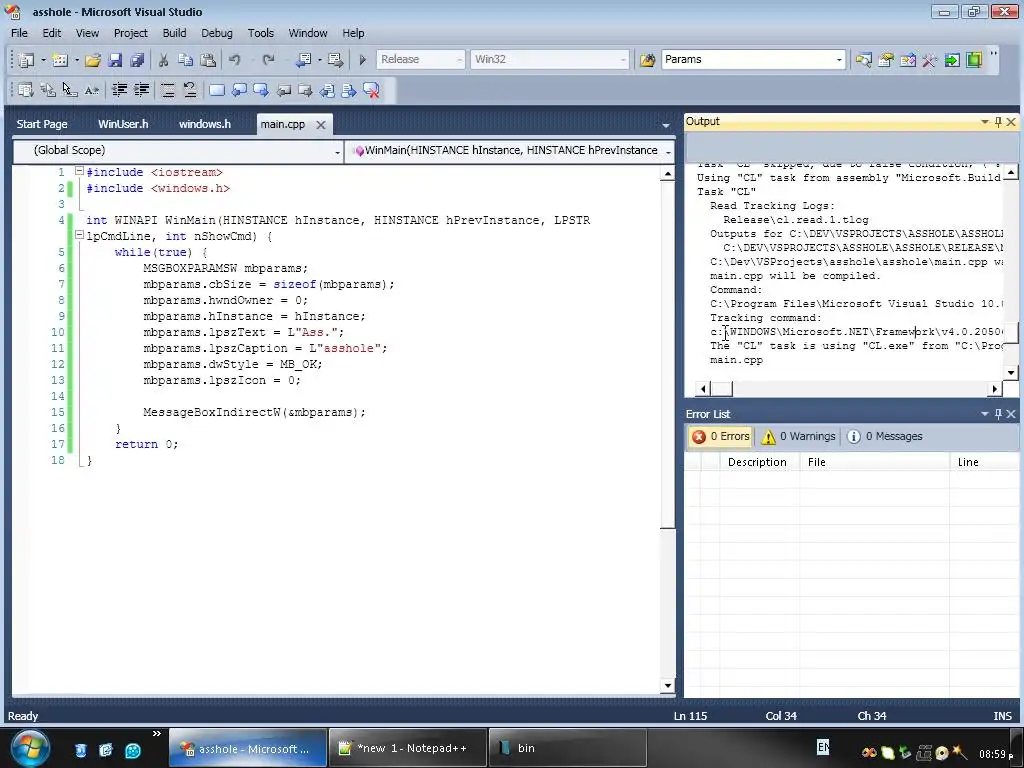Toggle a bookmark on the current line
Screen dimensions: 1024x768
point(217,90)
